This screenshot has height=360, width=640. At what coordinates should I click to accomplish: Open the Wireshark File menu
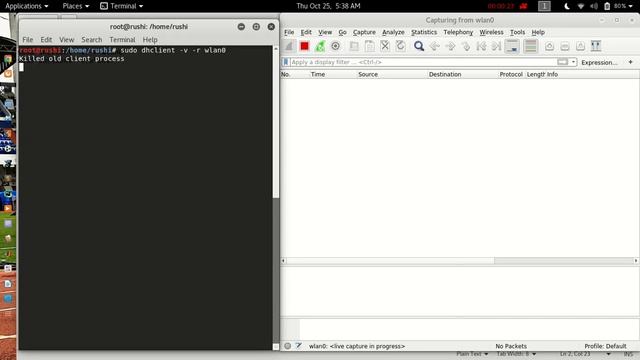pos(289,32)
